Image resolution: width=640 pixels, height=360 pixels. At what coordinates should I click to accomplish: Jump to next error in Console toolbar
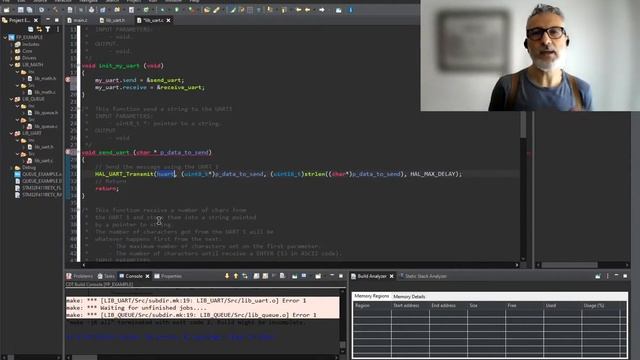pyautogui.click(x=227, y=276)
